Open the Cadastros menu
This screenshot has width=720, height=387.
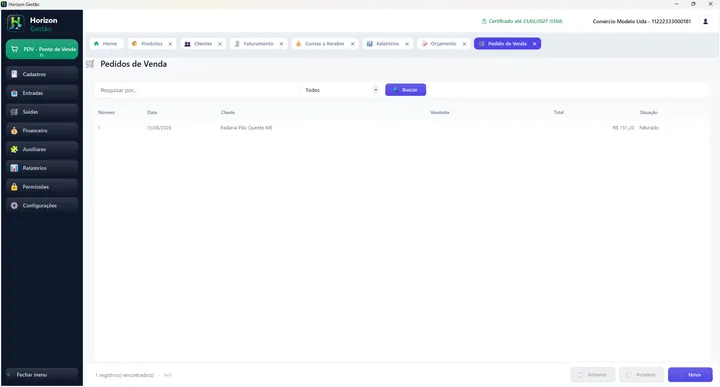[42, 74]
